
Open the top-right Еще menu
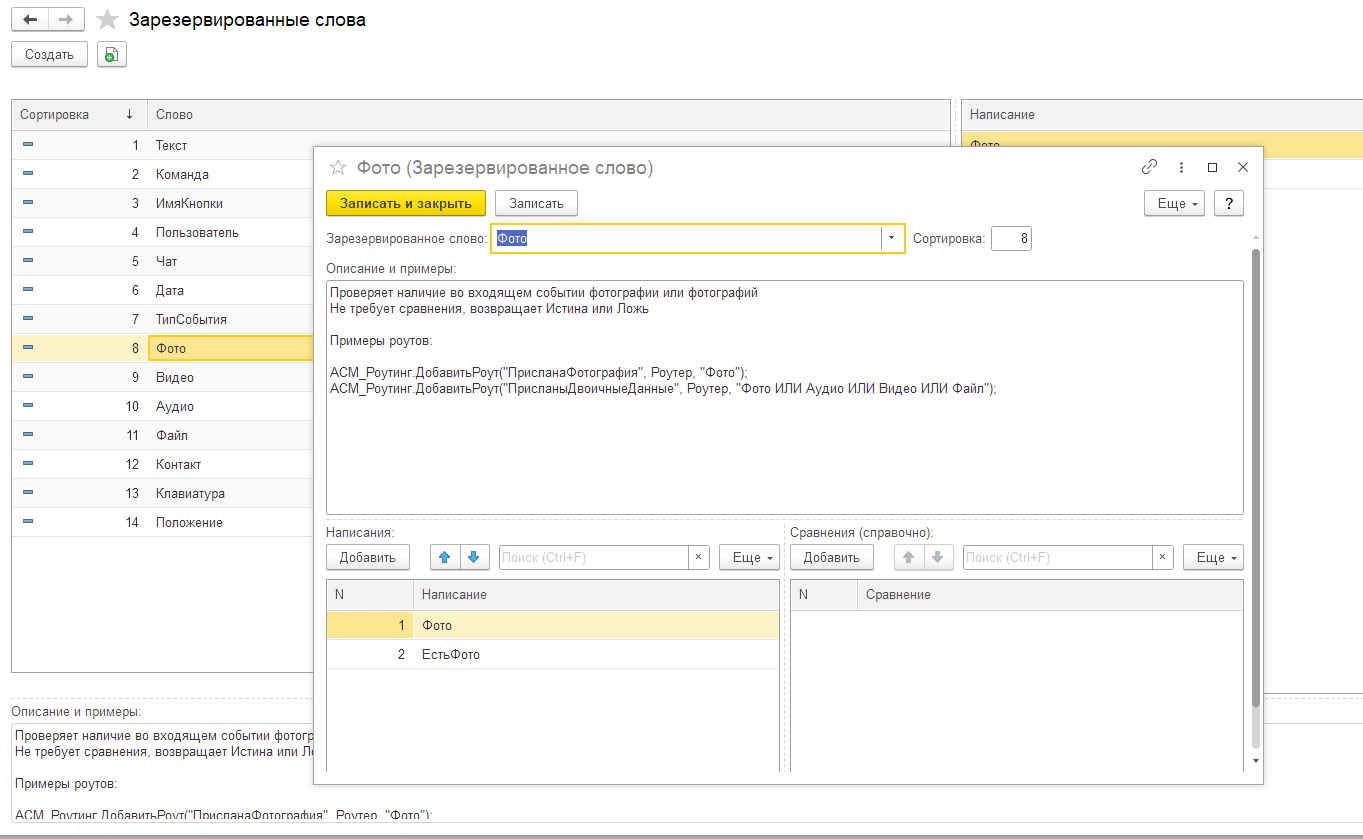click(1174, 203)
